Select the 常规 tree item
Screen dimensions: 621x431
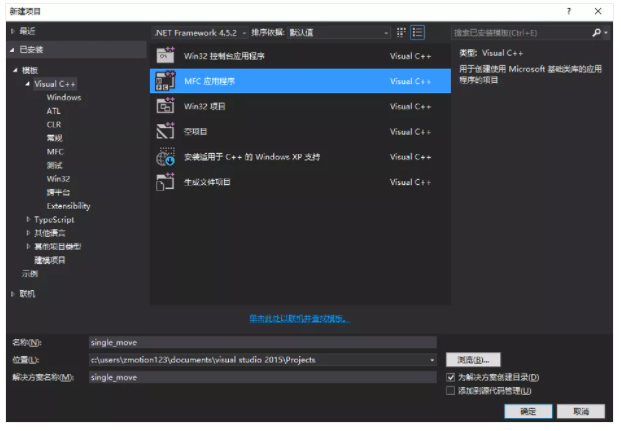coord(55,138)
